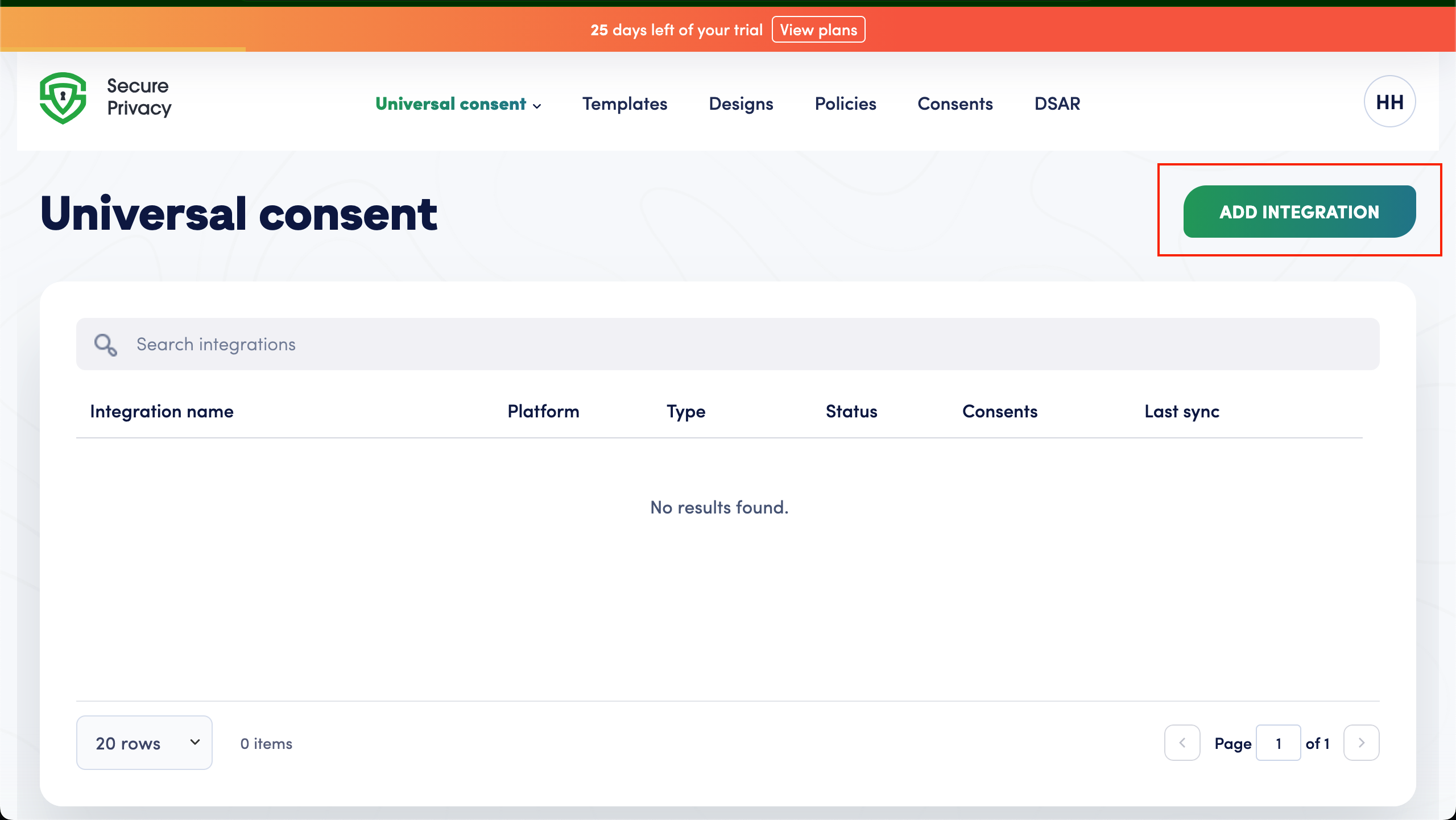Open the Templates menu item

click(x=624, y=103)
